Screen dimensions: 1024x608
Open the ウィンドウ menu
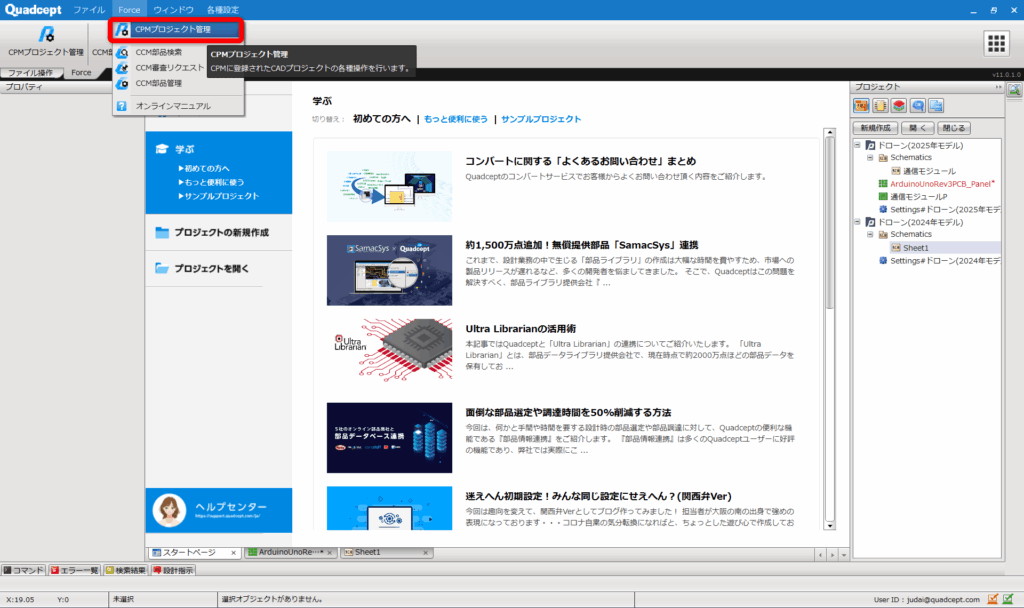click(173, 10)
